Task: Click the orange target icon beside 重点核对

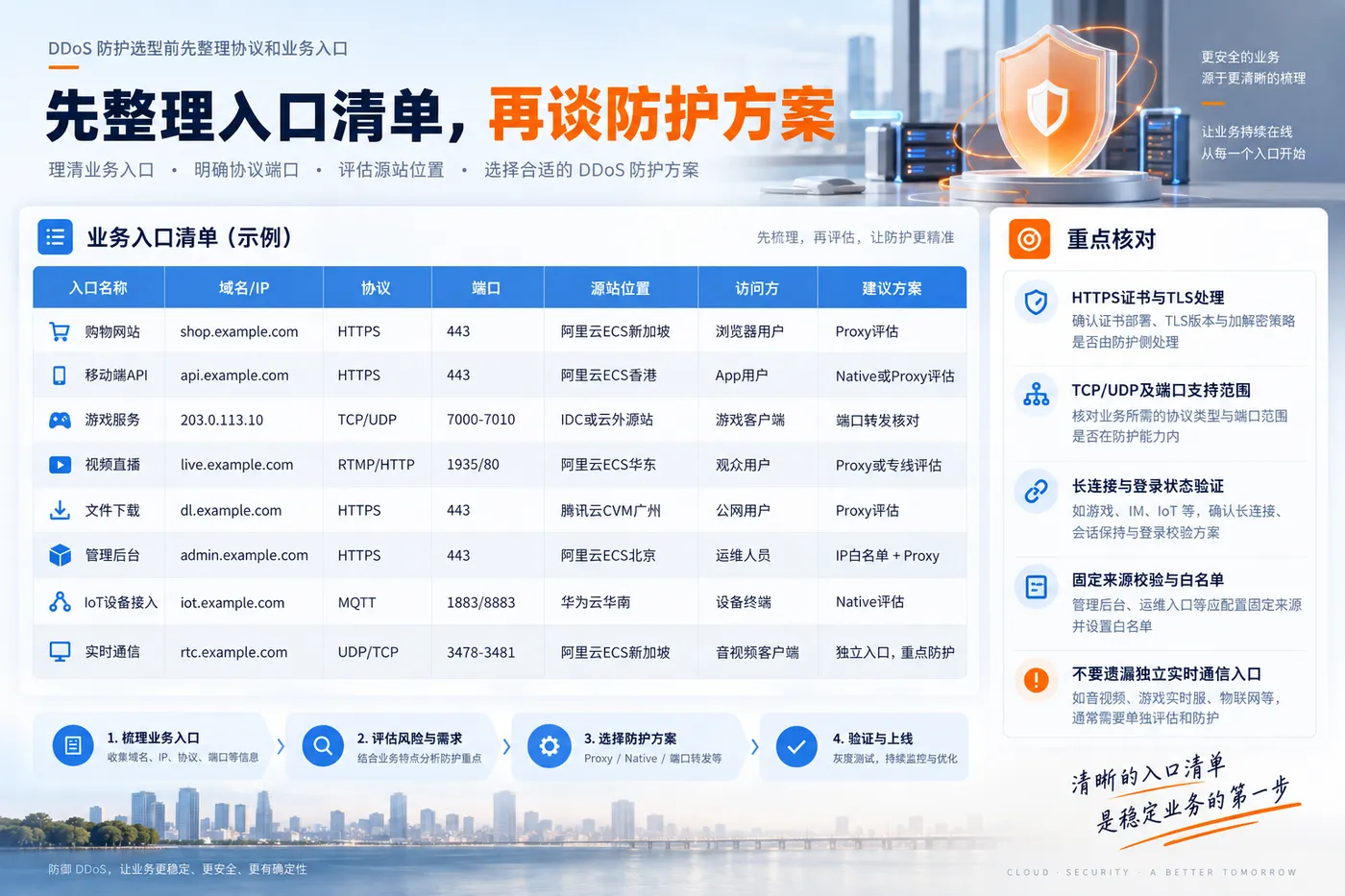Action: (x=1029, y=239)
